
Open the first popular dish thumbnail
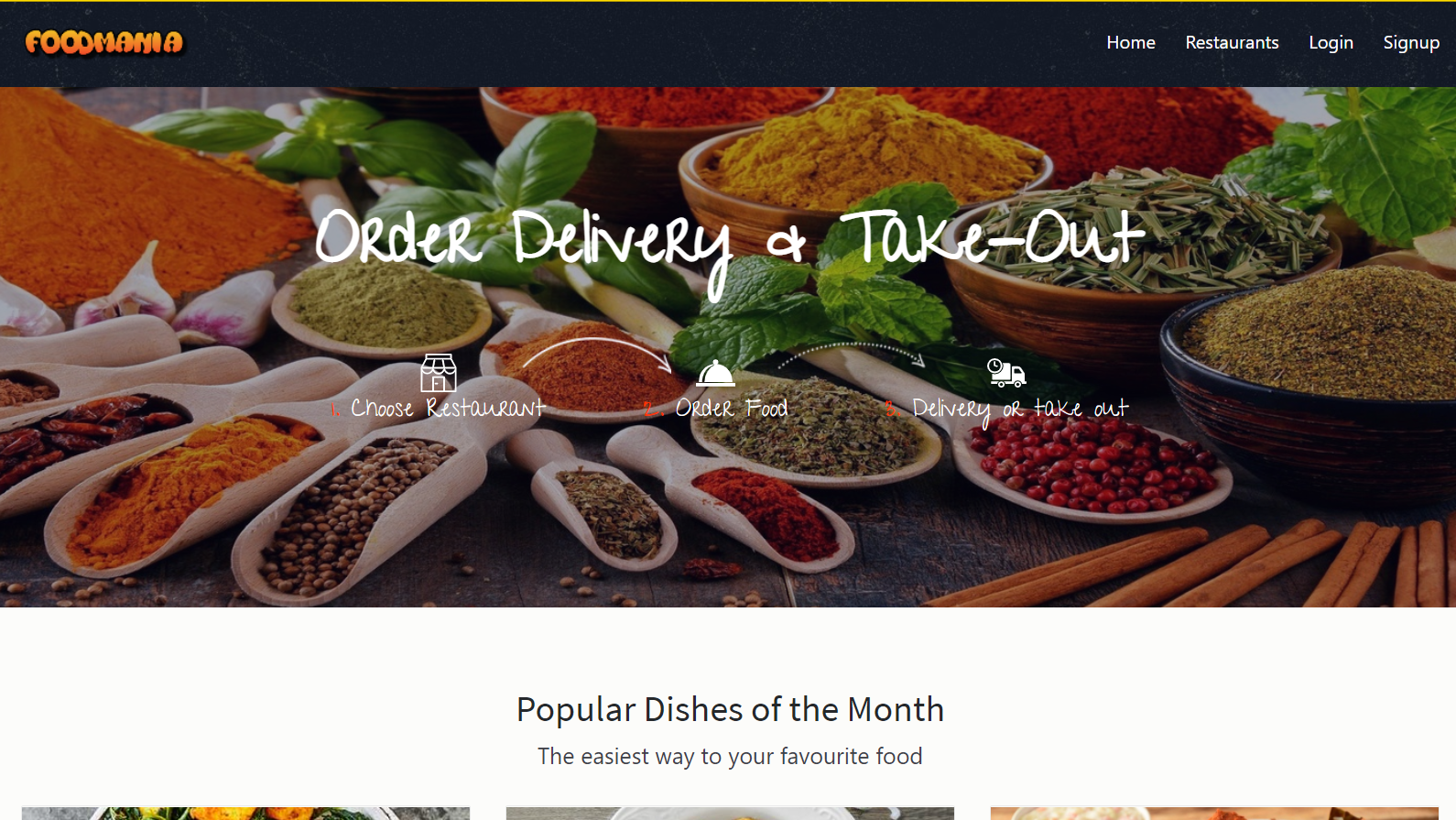[245, 814]
